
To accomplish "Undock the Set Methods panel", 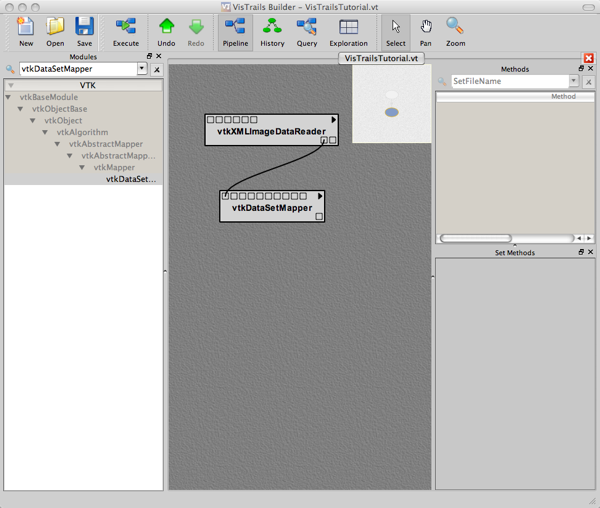I will (581, 252).
